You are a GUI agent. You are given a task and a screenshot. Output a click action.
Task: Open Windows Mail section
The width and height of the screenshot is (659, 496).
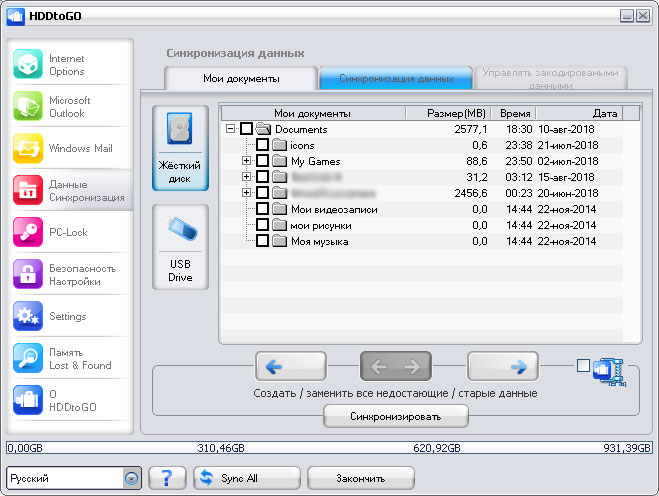(68, 149)
